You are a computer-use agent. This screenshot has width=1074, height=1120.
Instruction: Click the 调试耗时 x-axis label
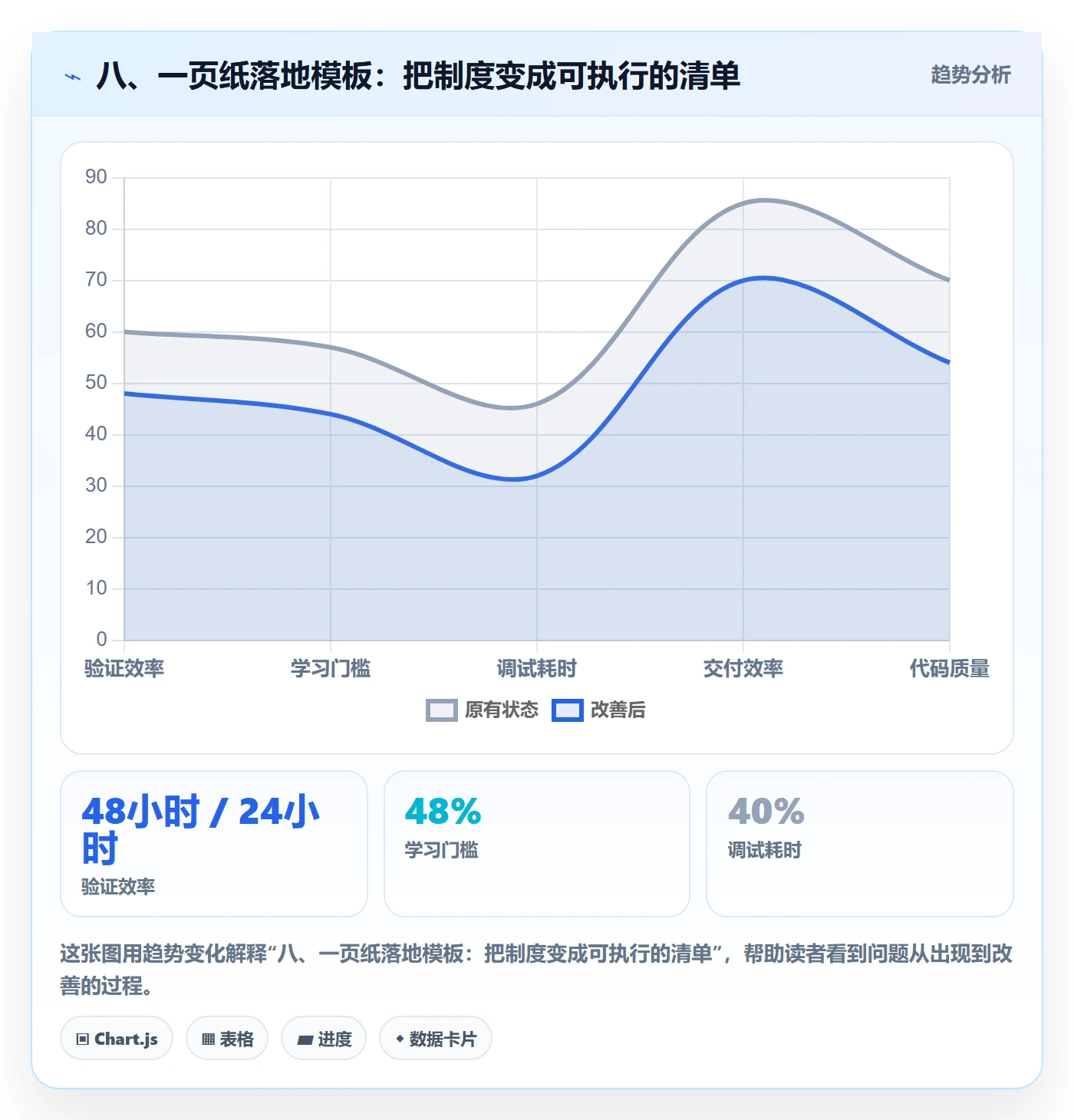coord(537,668)
